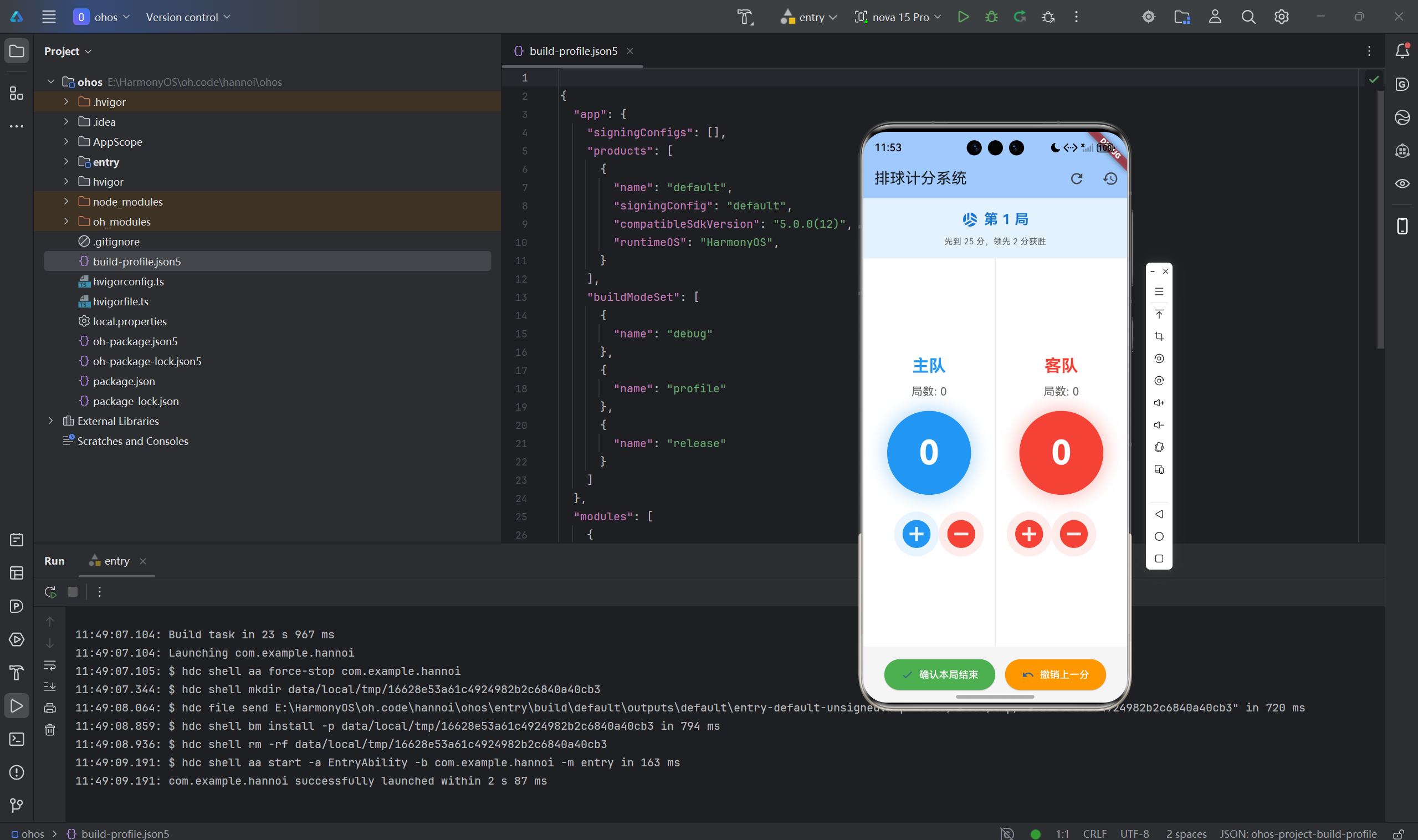Screen dimensions: 1418x840
Task: Expand the node_modules folder
Action: click(x=66, y=202)
